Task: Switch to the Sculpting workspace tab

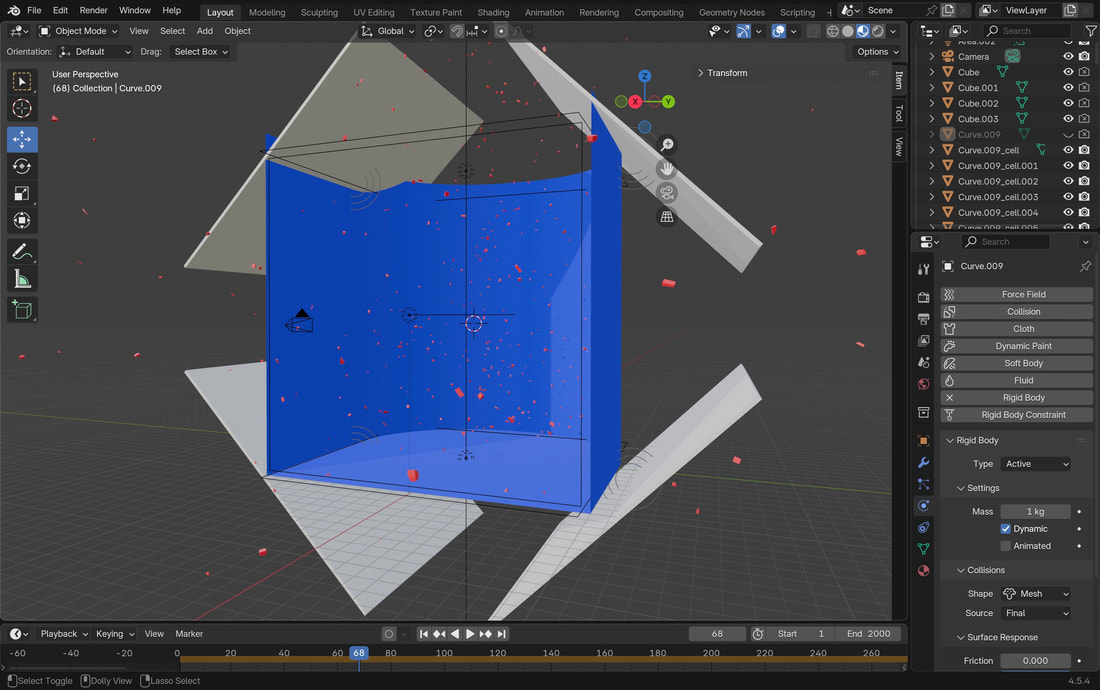Action: click(x=319, y=13)
